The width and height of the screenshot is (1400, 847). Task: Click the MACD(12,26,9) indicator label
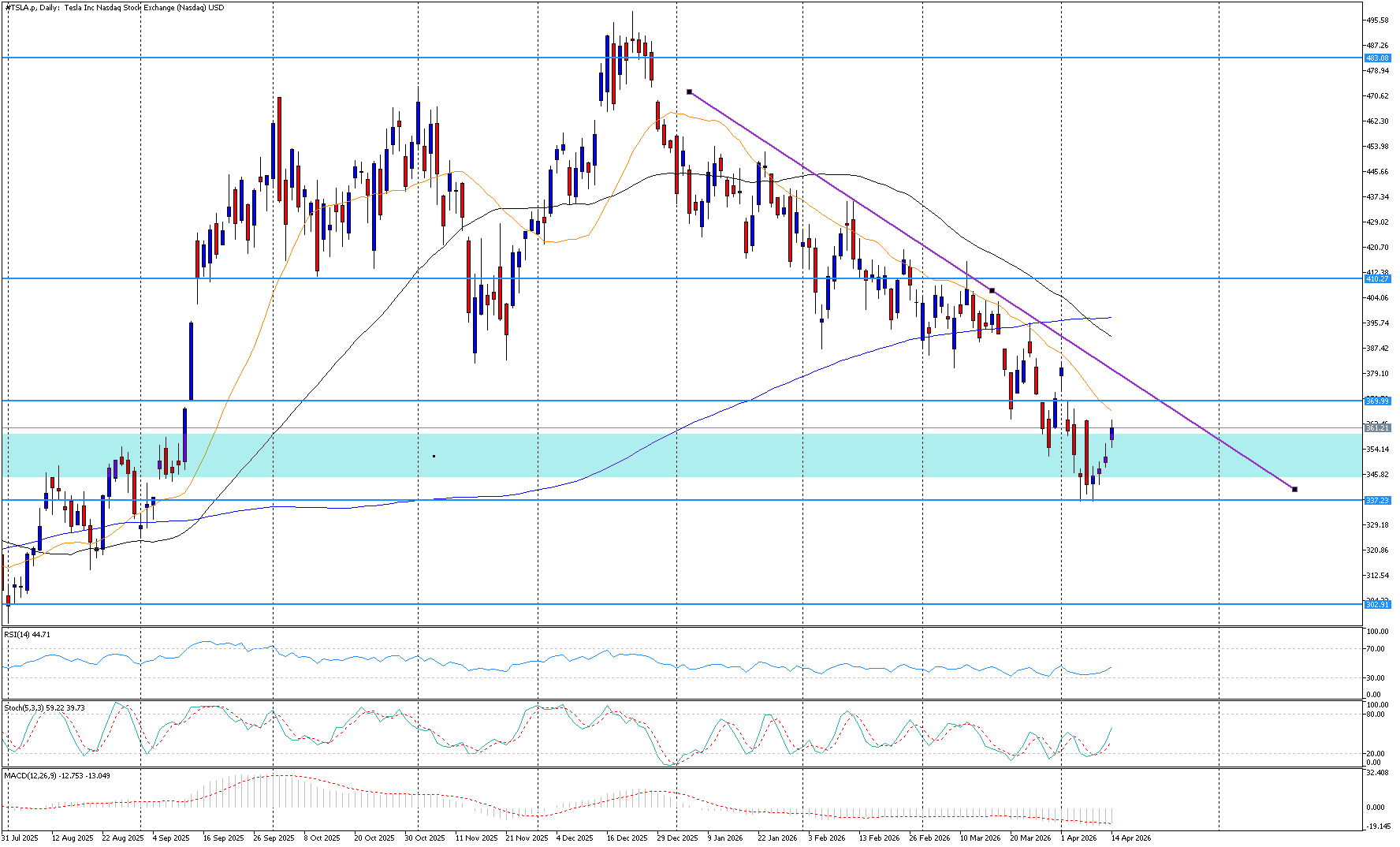point(57,776)
